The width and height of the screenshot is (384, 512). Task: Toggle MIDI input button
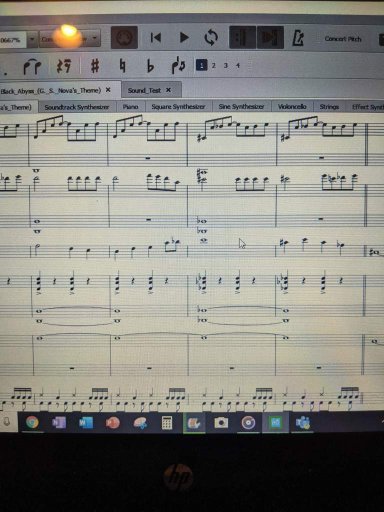[124, 37]
